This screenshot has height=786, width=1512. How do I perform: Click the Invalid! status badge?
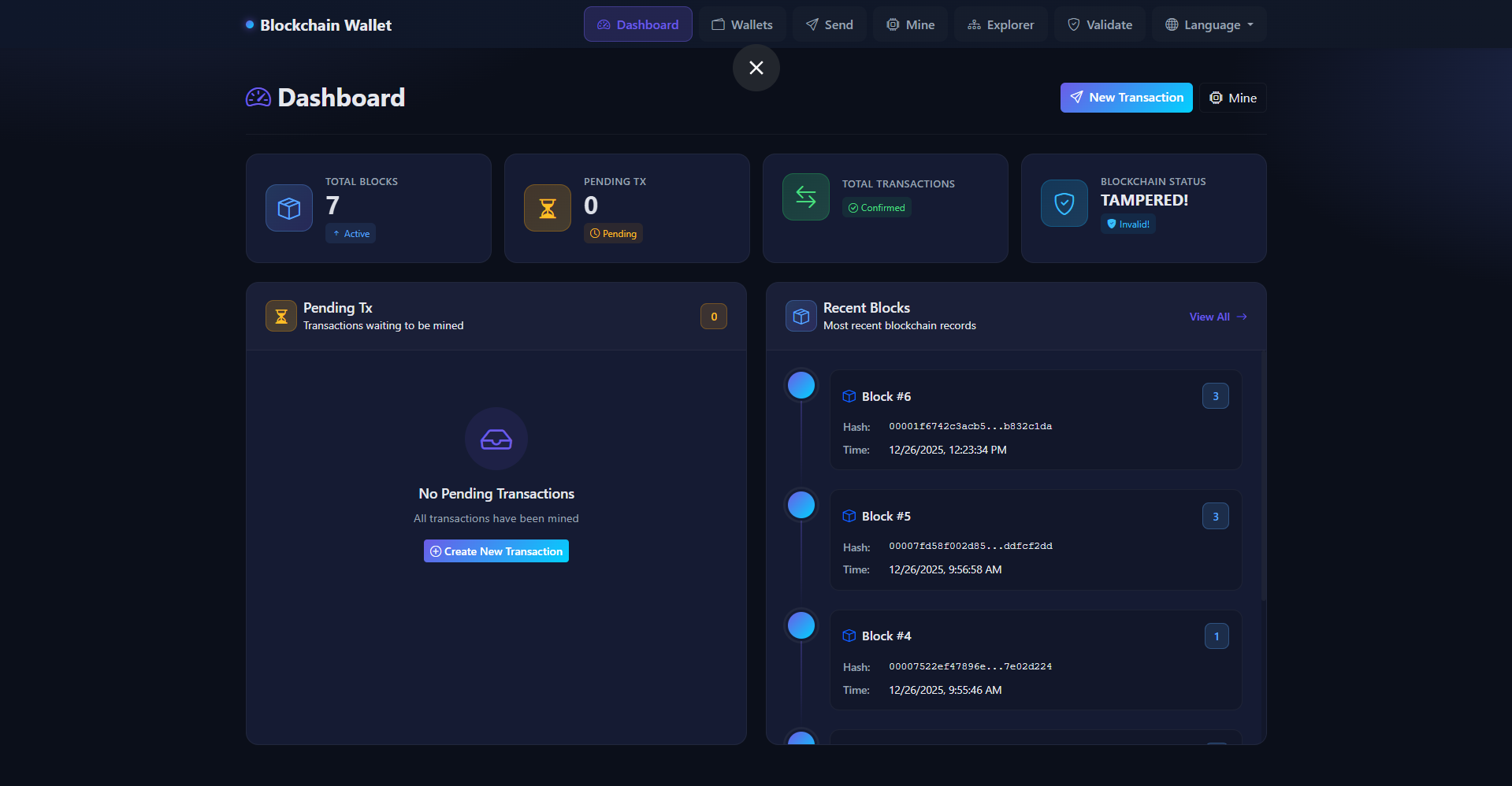(1127, 224)
